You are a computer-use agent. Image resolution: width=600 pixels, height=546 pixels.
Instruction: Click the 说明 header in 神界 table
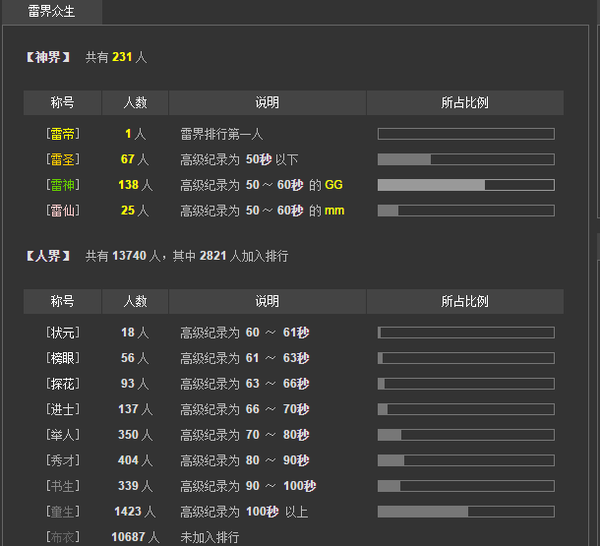pyautogui.click(x=267, y=103)
